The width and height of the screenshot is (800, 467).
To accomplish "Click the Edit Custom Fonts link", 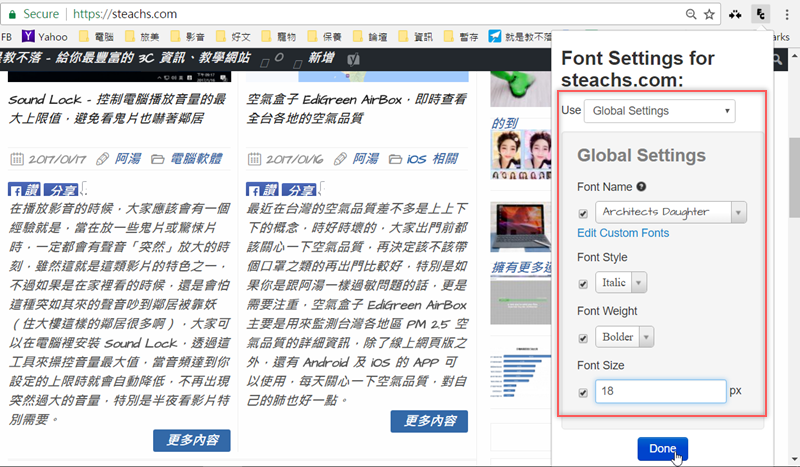I will [x=623, y=233].
